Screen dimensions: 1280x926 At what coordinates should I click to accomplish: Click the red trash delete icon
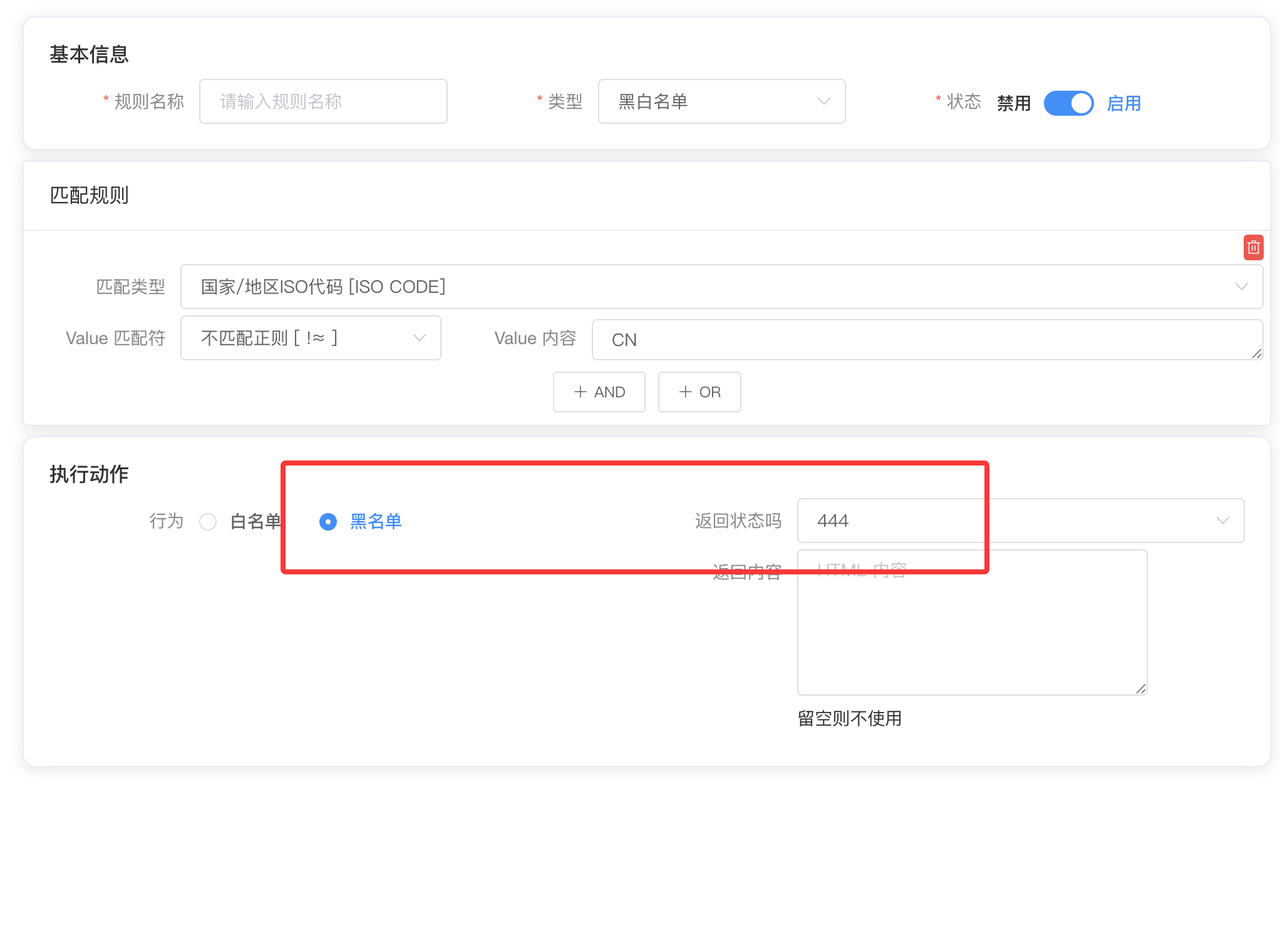1253,247
